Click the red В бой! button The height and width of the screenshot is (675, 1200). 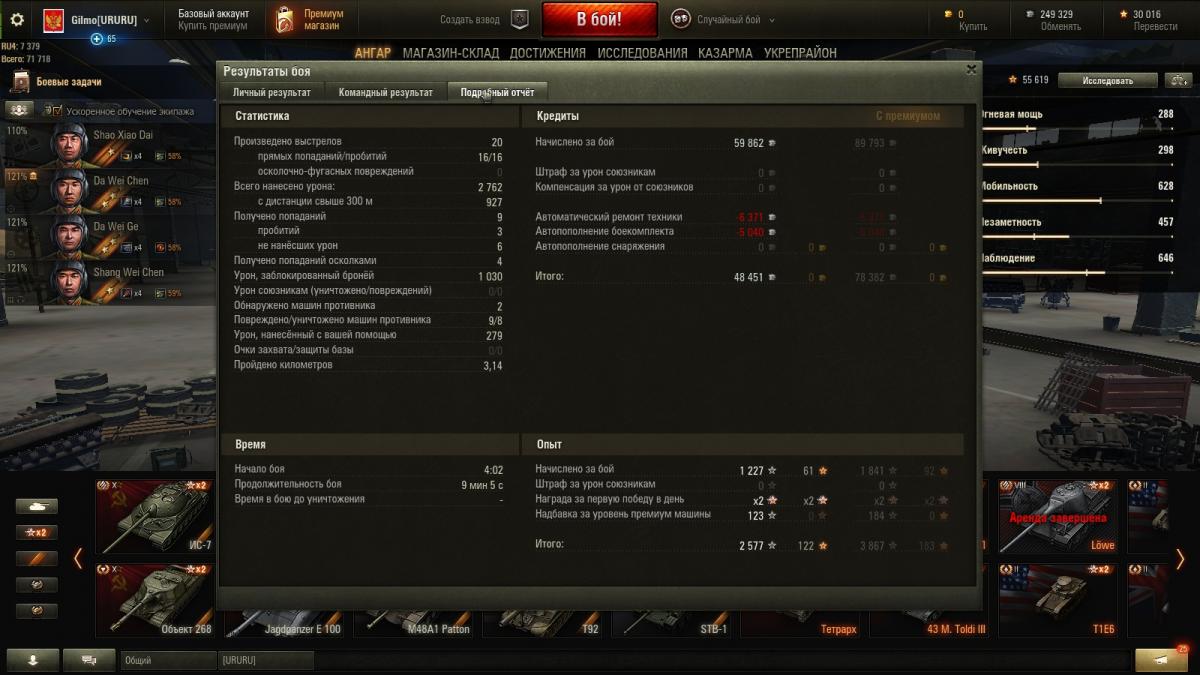(x=600, y=19)
